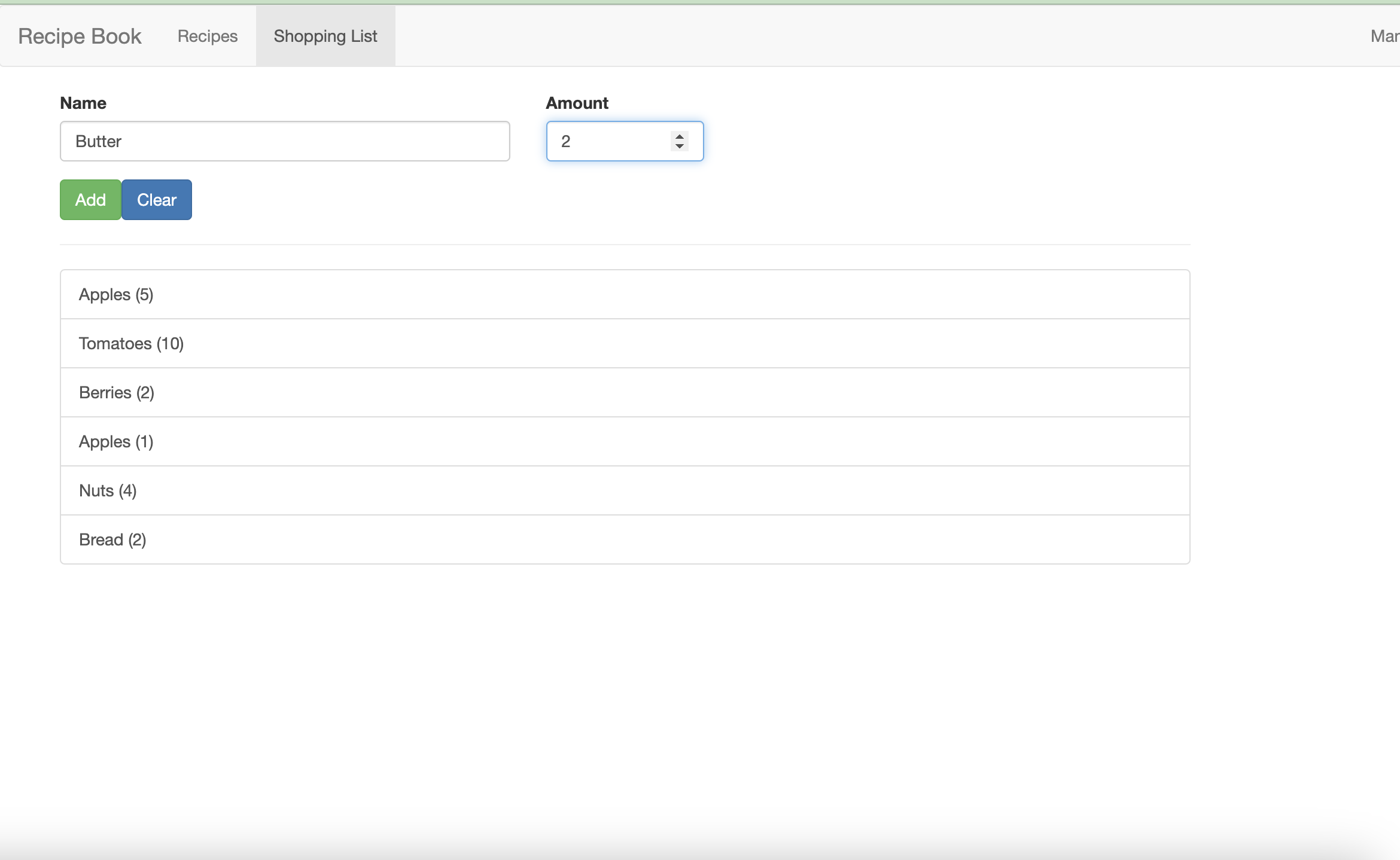Click the Amount stepper down arrow

pos(679,147)
